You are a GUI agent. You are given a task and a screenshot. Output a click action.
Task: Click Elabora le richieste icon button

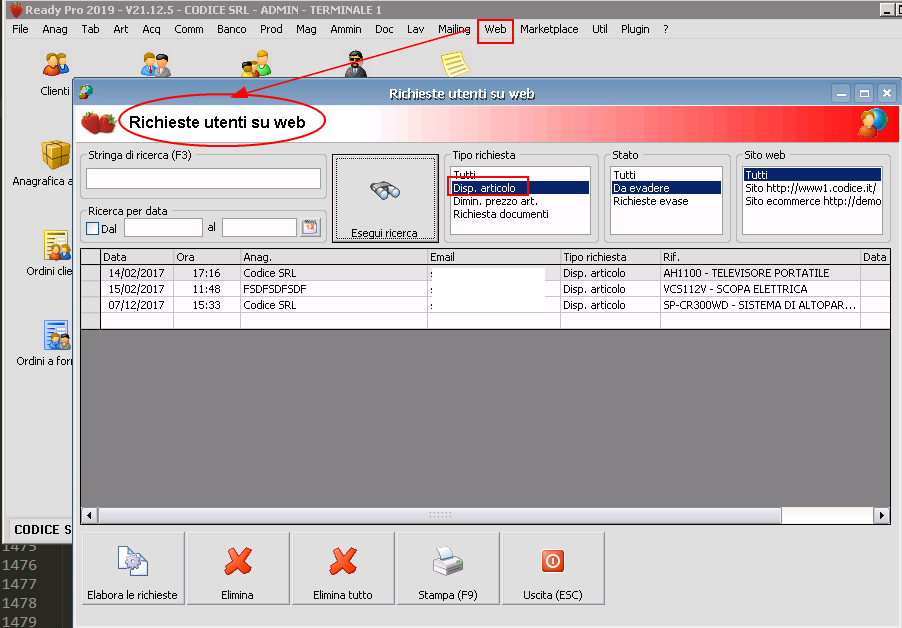(132, 569)
